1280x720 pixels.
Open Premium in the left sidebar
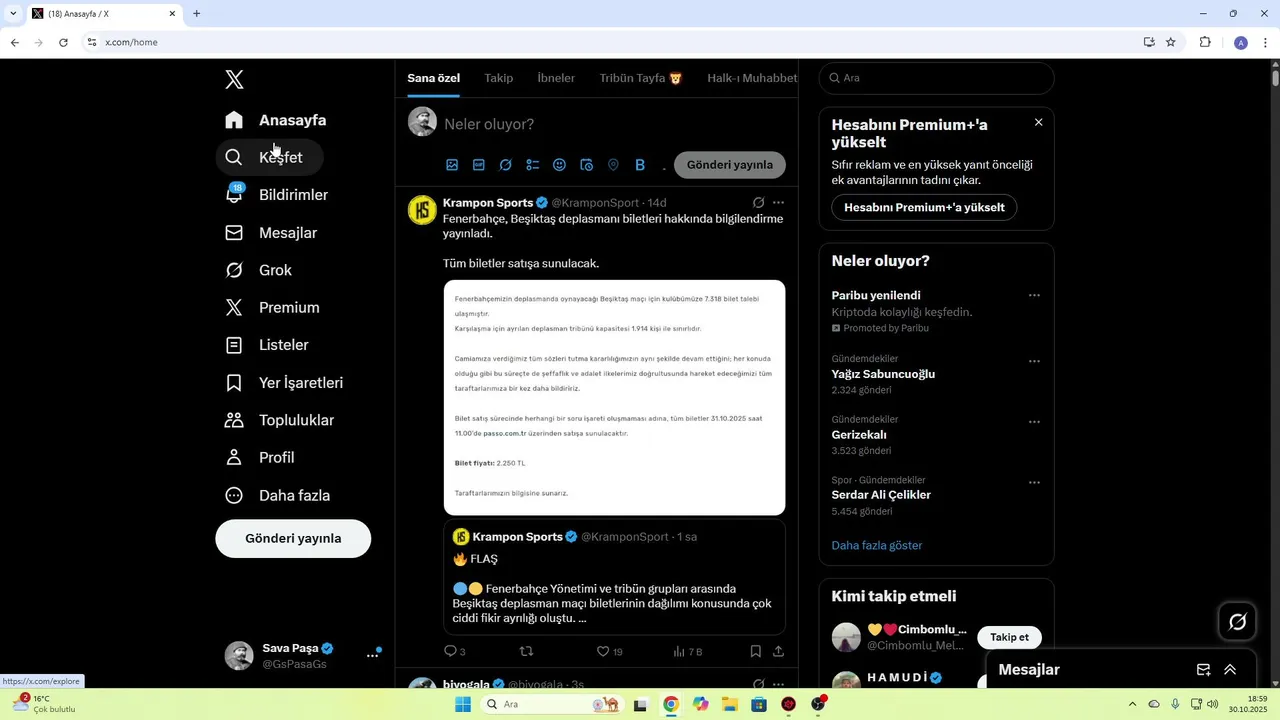[x=273, y=307]
